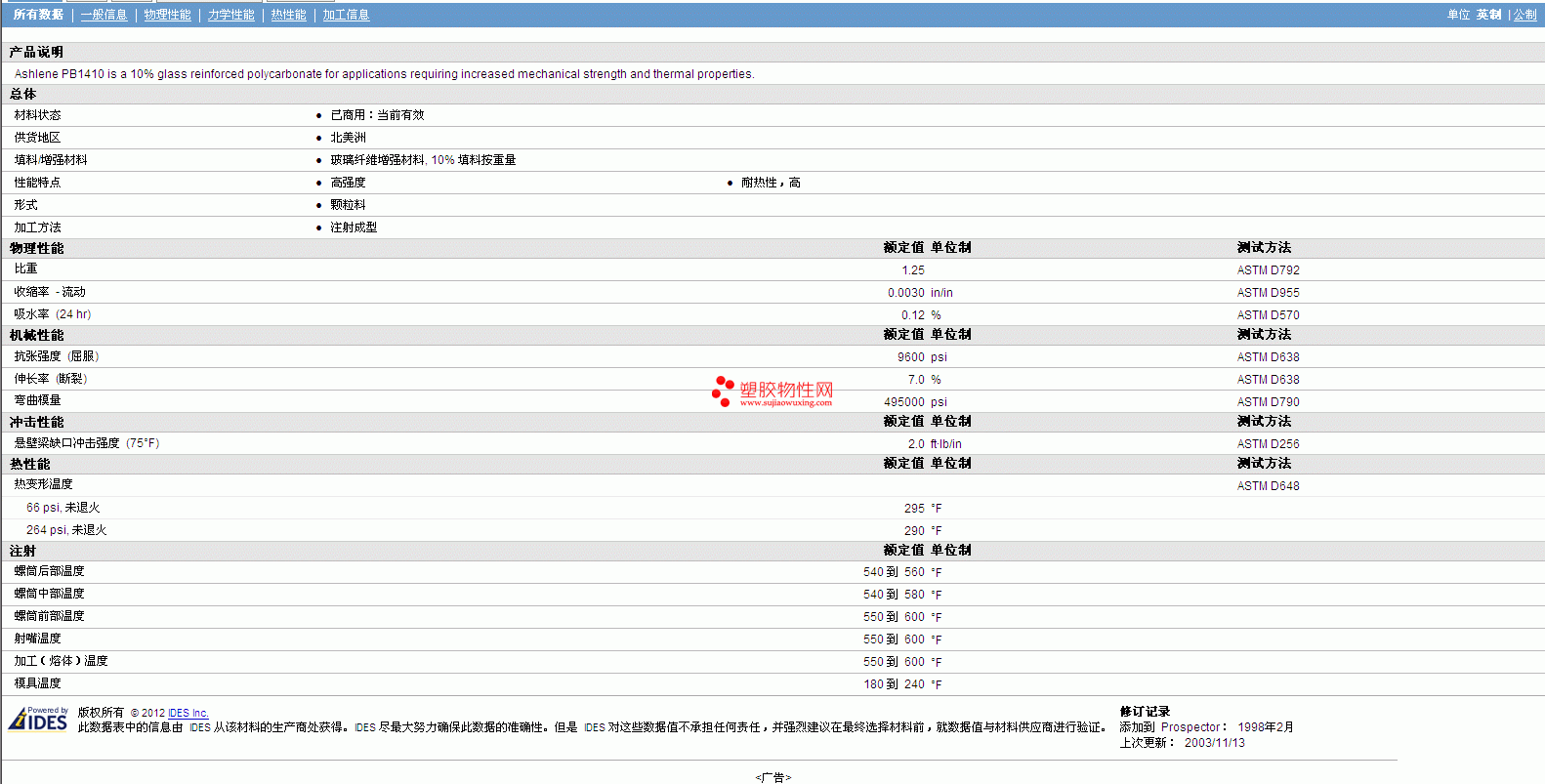Click ASTM D638 in the 伸长率 row

(x=1268, y=380)
